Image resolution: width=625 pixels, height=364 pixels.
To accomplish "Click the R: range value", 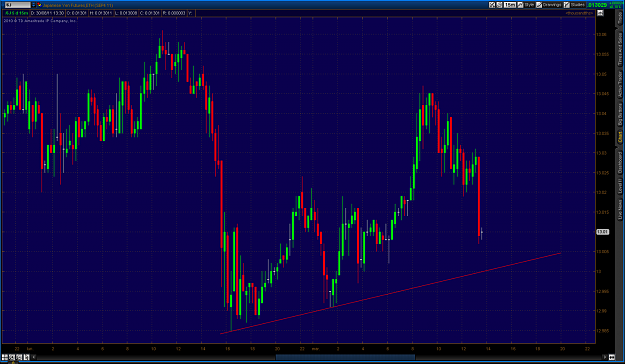I will point(174,13).
